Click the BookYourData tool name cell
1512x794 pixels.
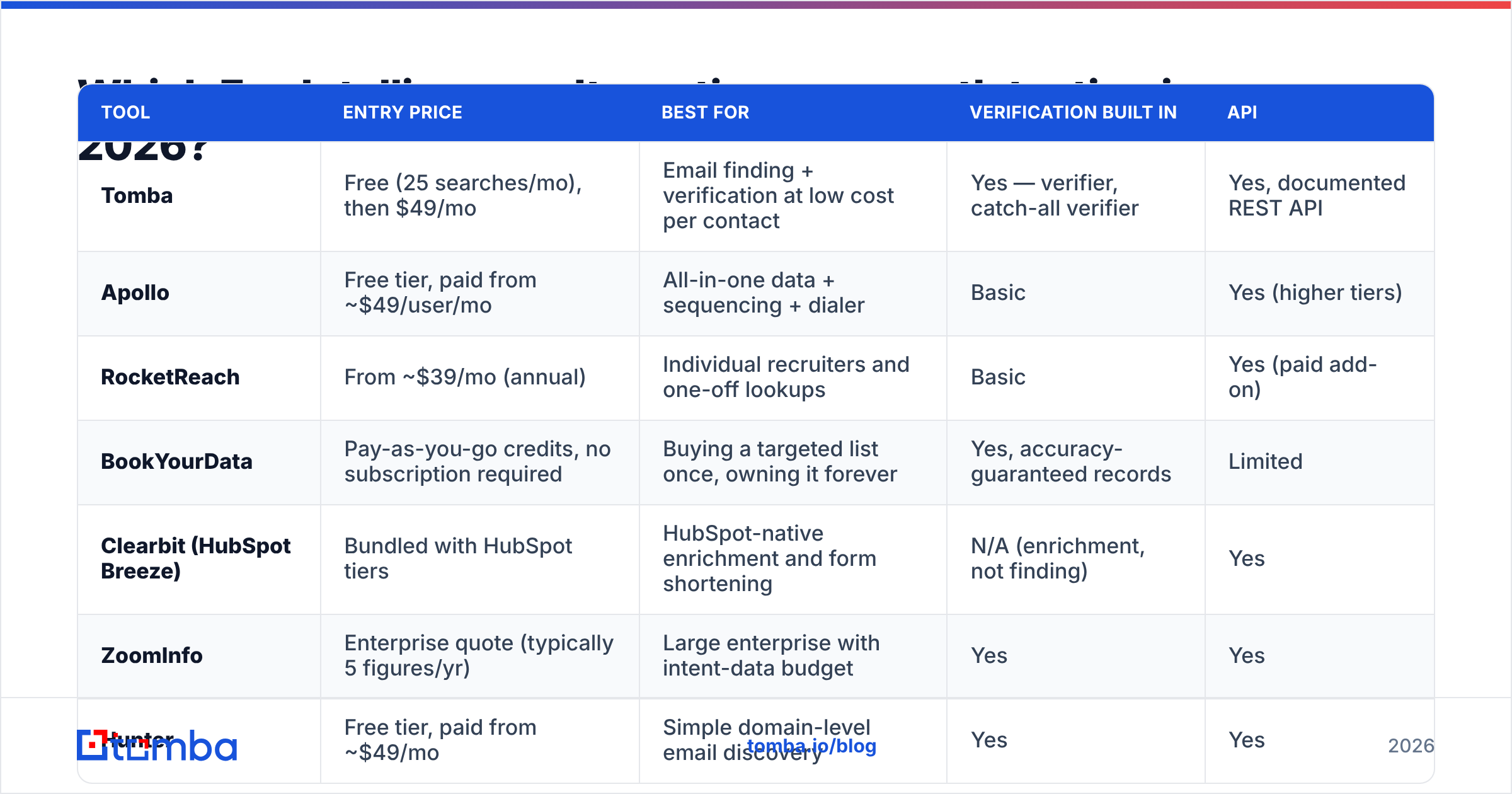point(199,463)
